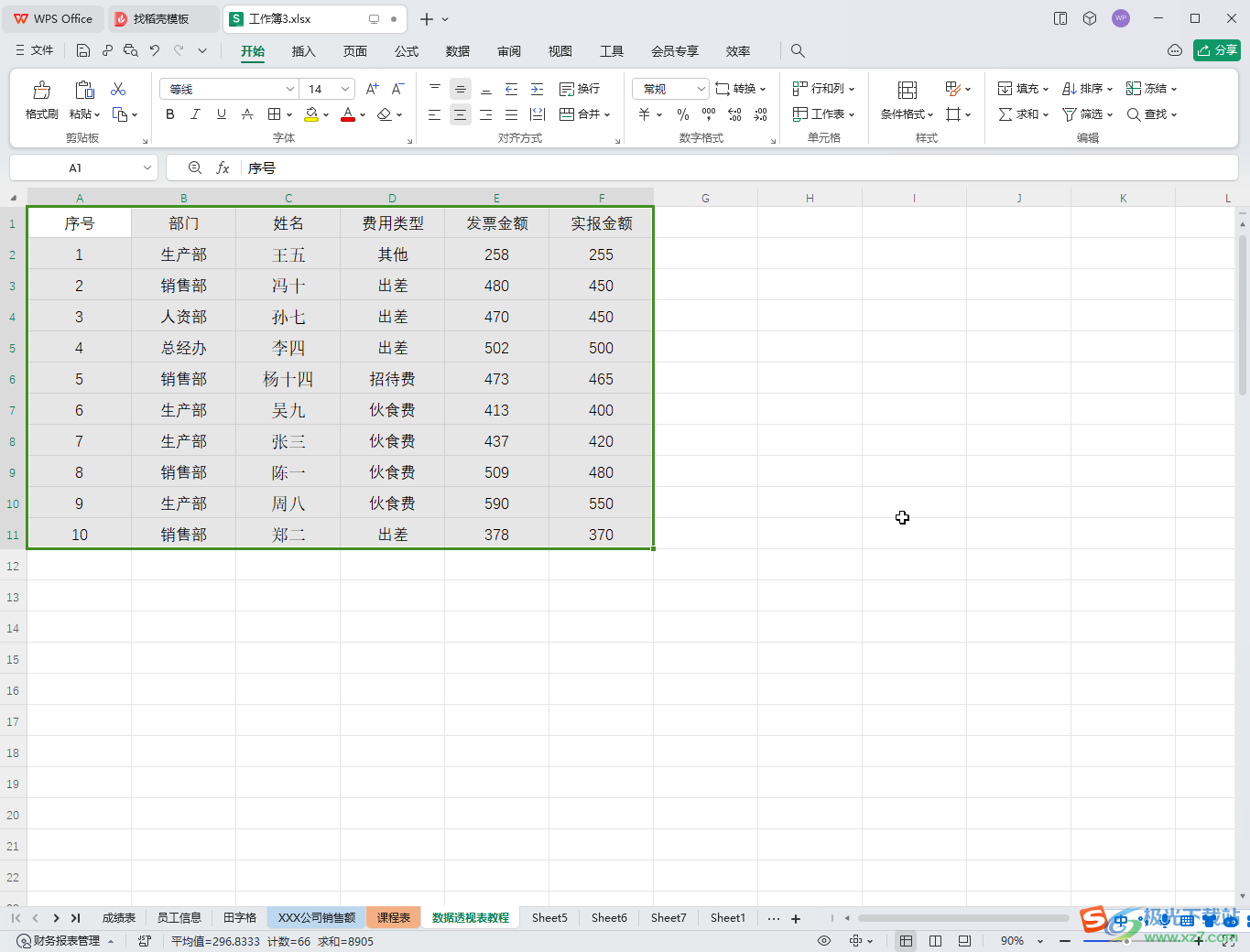This screenshot has width=1250, height=952.
Task: Decrease indent in alignment group
Action: tap(512, 89)
